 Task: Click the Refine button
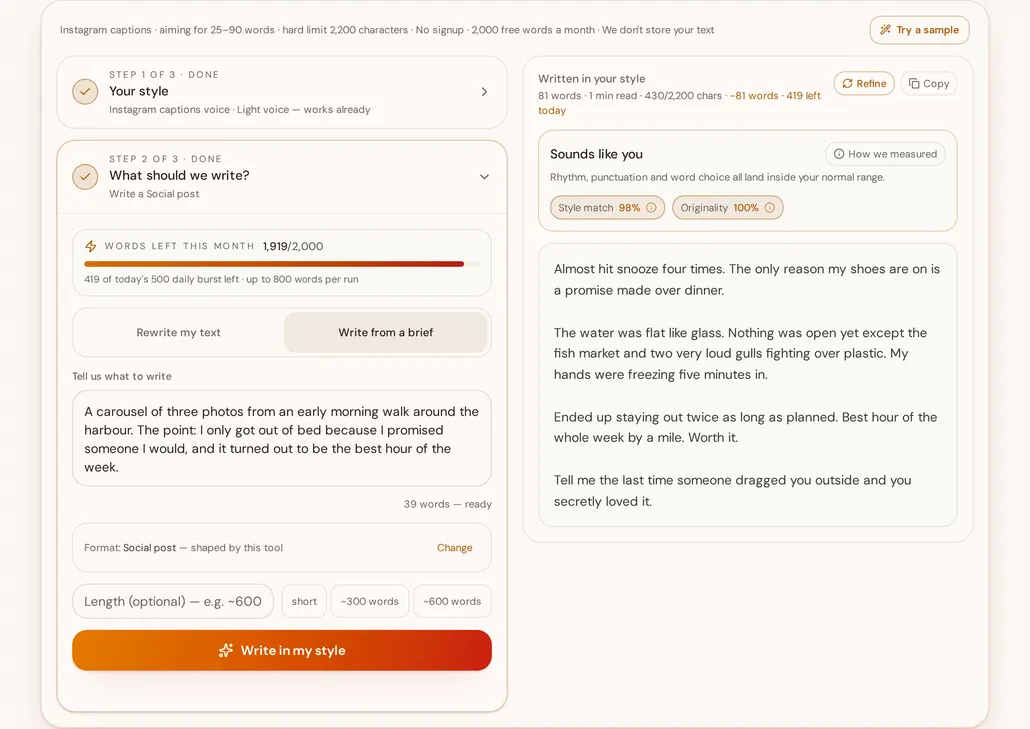864,83
